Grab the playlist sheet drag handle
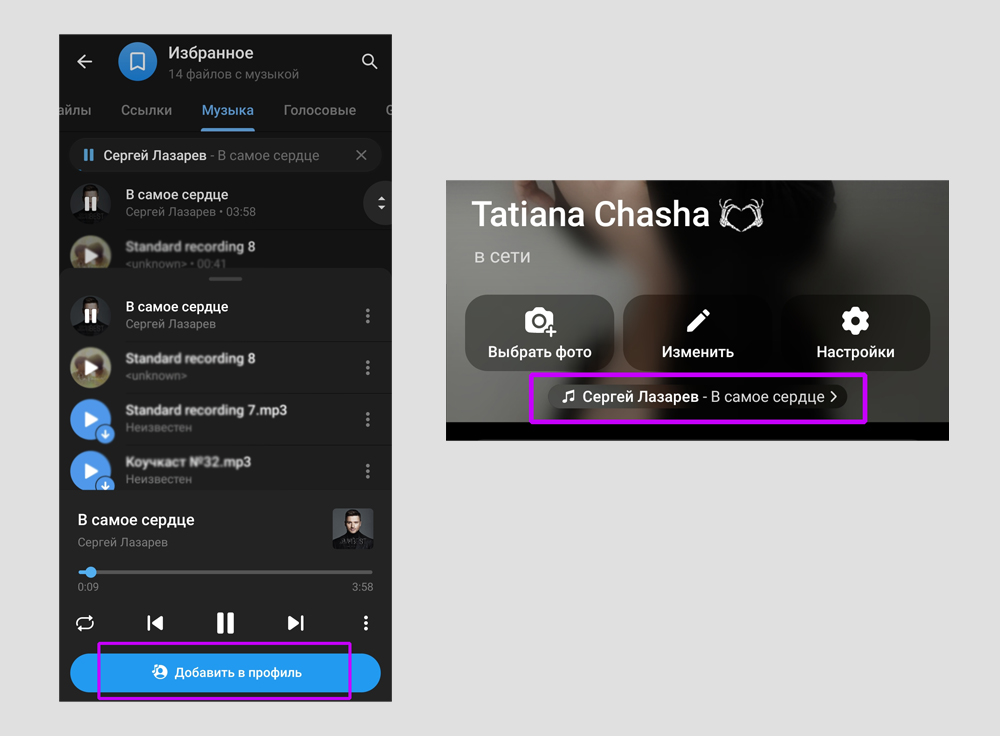Viewport: 1000px width, 736px height. tap(225, 279)
